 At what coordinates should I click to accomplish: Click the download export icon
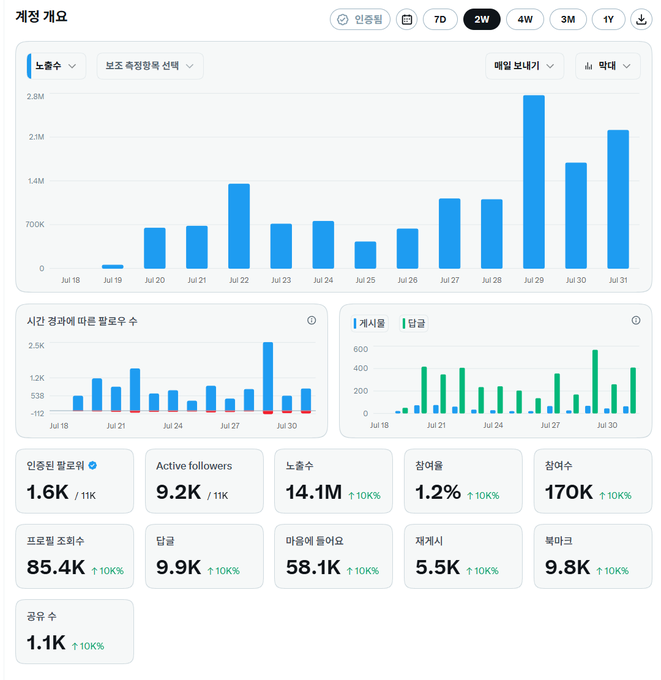[x=641, y=20]
